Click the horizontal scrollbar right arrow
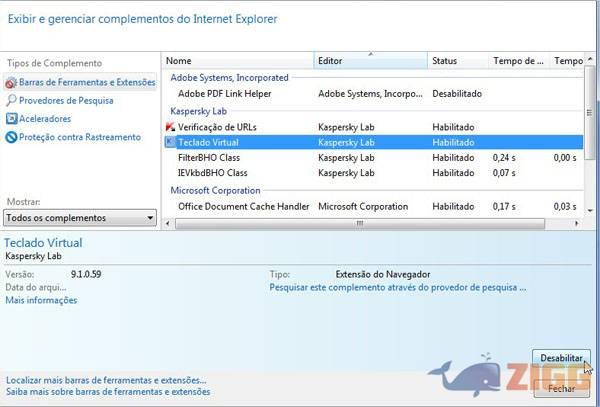Image resolution: width=600 pixels, height=407 pixels. click(577, 223)
